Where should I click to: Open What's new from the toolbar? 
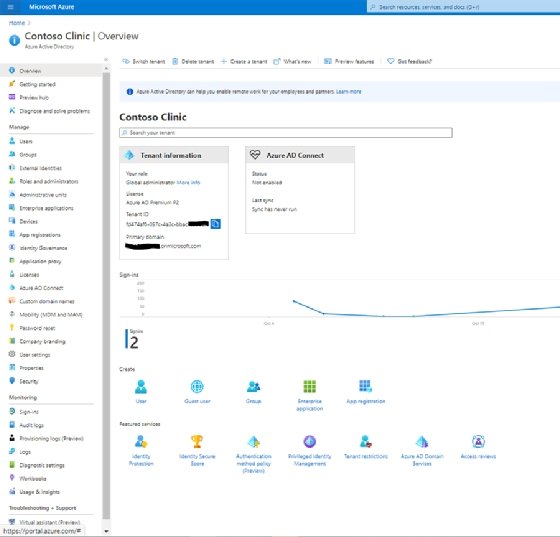pyautogui.click(x=292, y=61)
